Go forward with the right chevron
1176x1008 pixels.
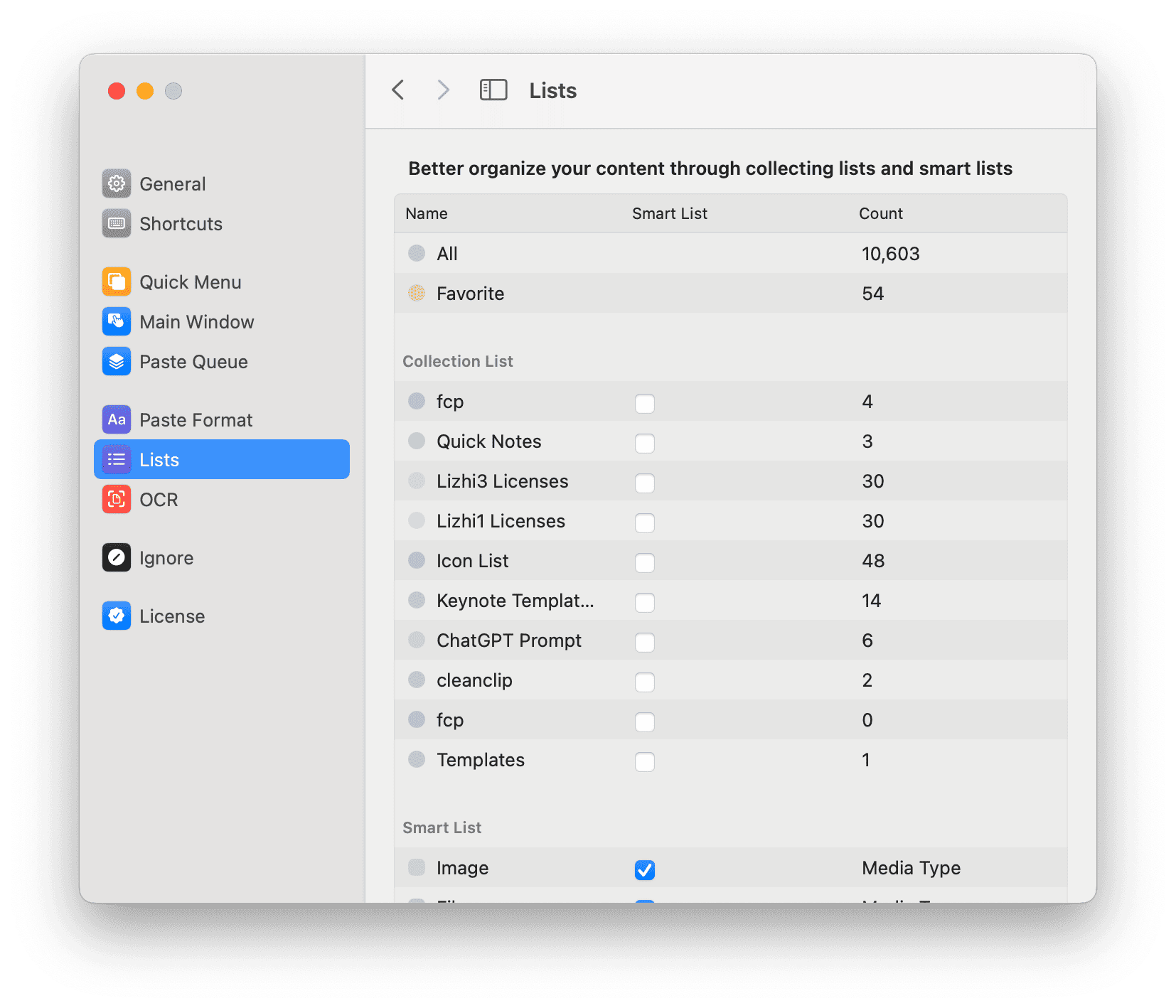pos(444,90)
